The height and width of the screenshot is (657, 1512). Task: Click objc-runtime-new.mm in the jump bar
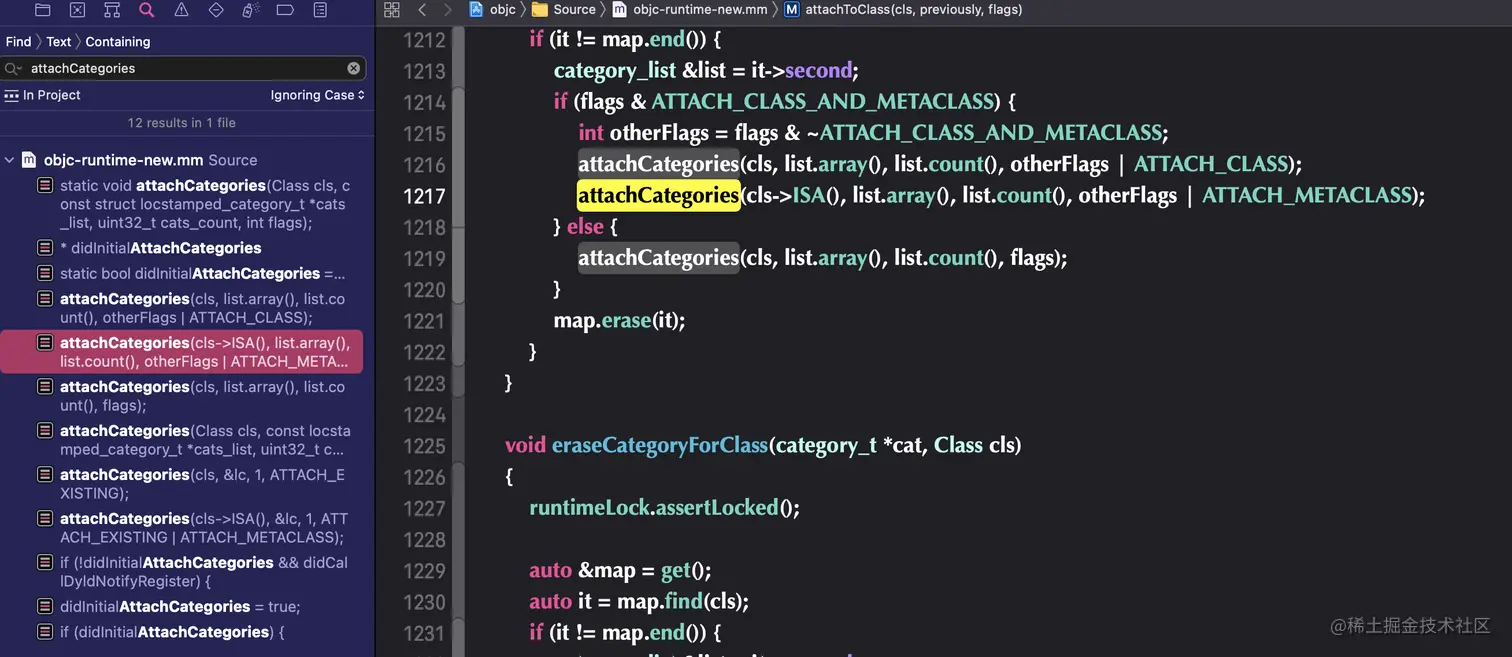(x=700, y=9)
